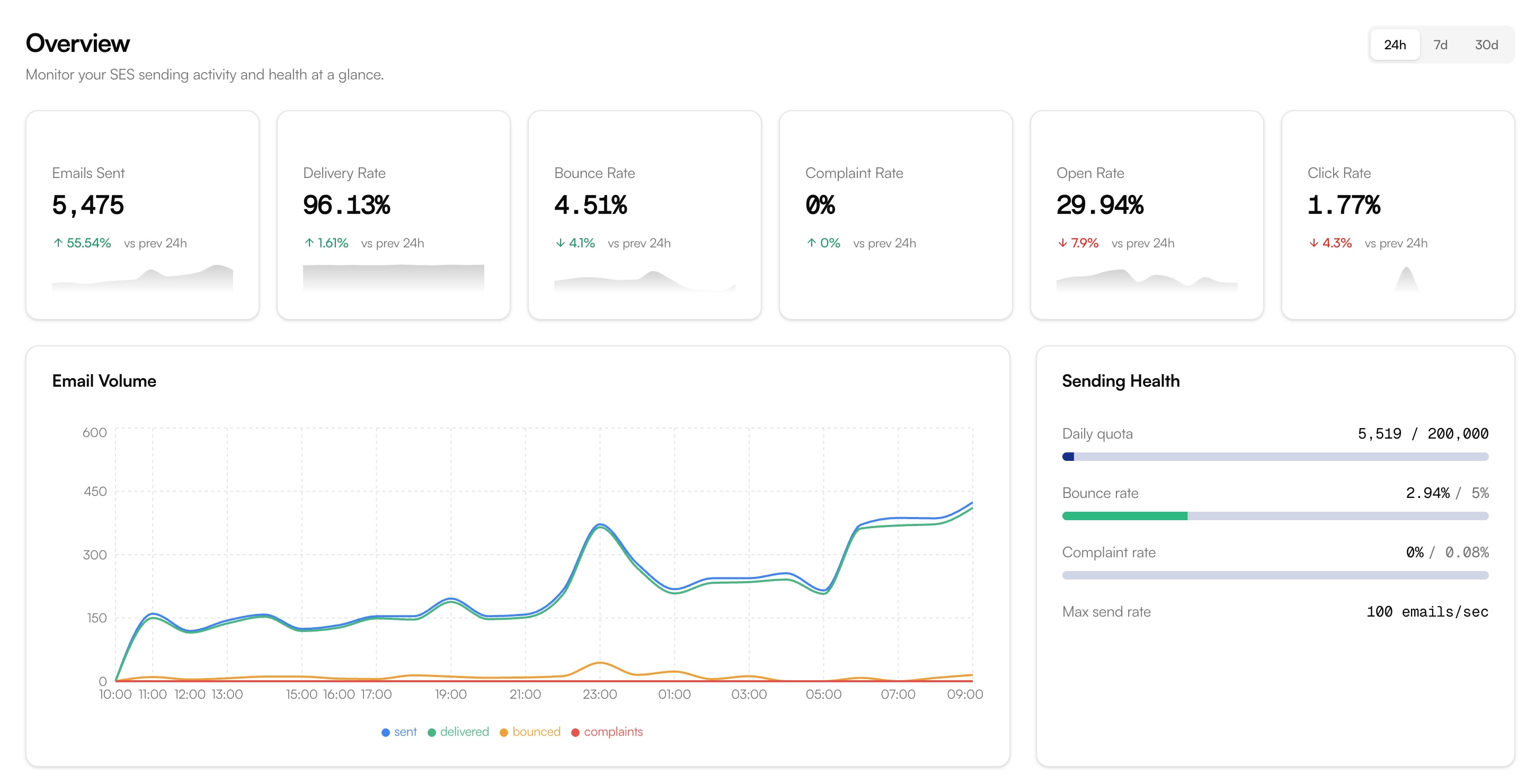The image size is (1526, 784).
Task: Click the 600 y-axis label
Action: (x=95, y=432)
